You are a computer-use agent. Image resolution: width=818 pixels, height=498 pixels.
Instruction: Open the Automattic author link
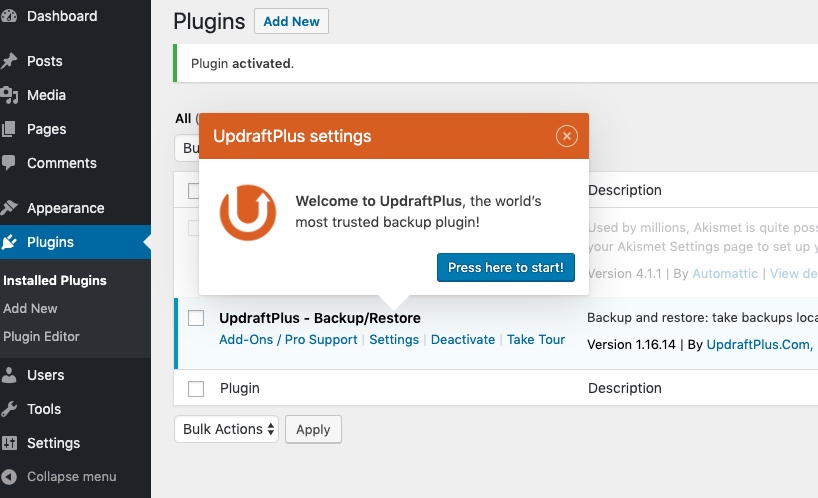(x=725, y=274)
